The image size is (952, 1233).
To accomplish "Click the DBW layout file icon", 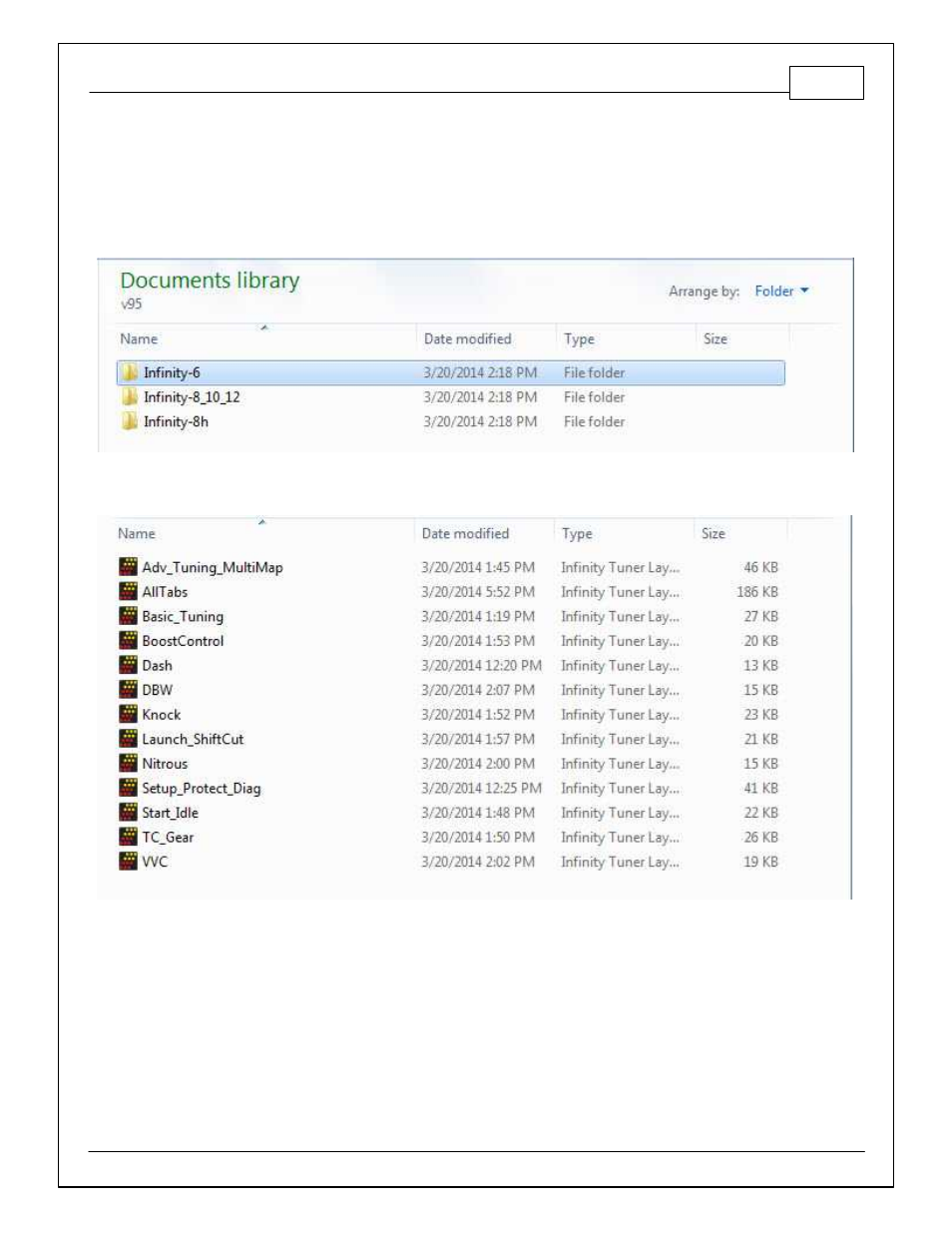I will pos(128,690).
